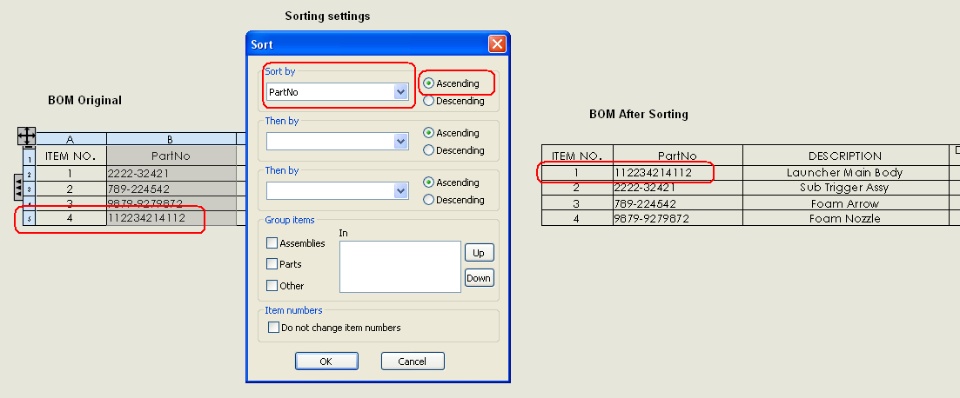Click the table move handle icon
The height and width of the screenshot is (398, 960).
[27, 136]
